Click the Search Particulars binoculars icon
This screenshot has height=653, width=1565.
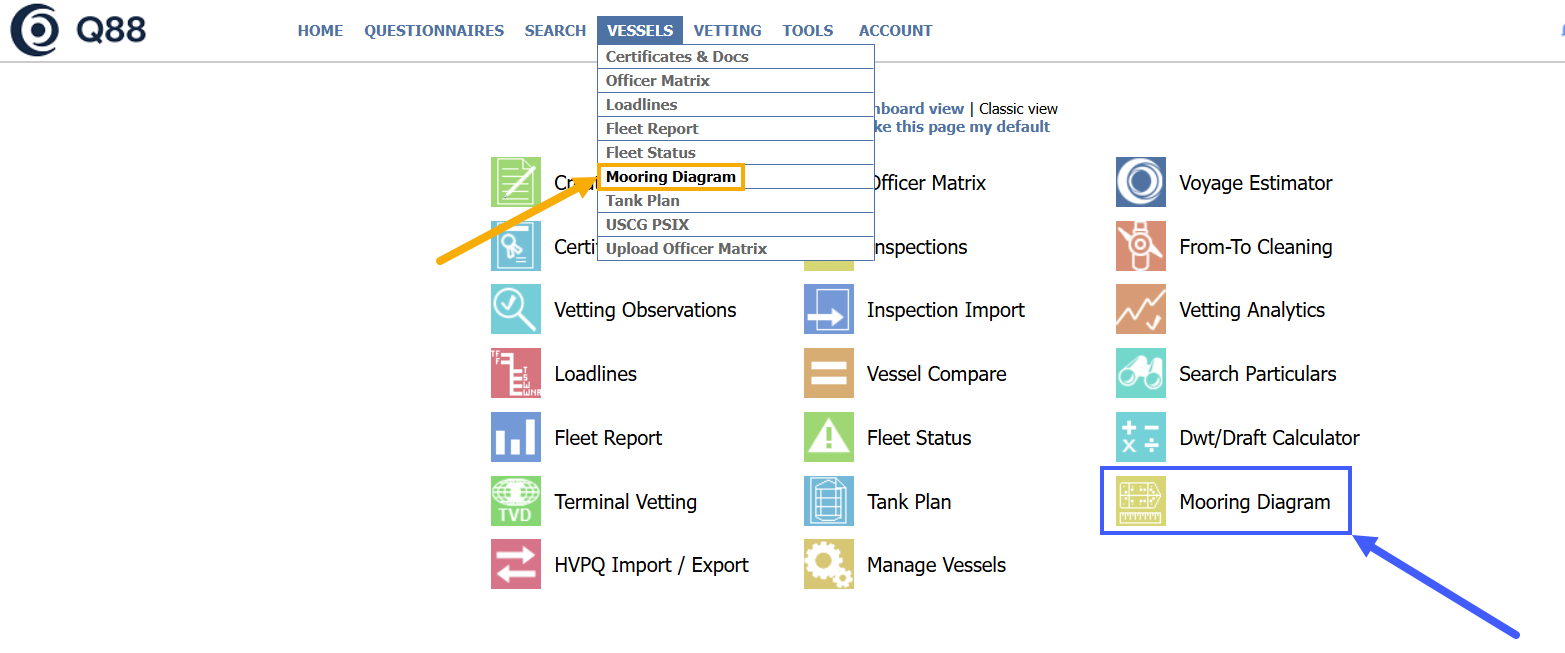click(x=1140, y=374)
